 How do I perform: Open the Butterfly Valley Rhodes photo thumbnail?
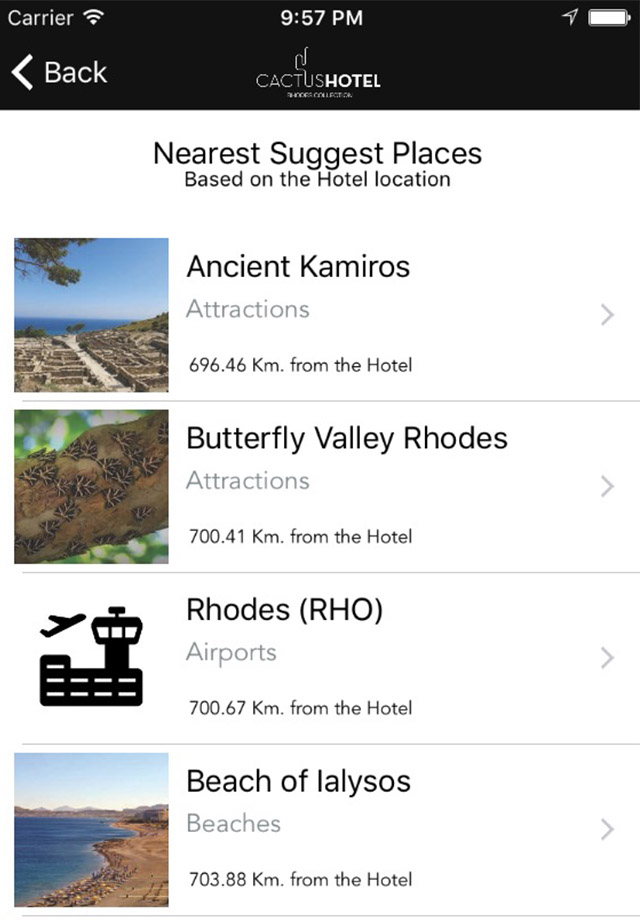tap(92, 487)
